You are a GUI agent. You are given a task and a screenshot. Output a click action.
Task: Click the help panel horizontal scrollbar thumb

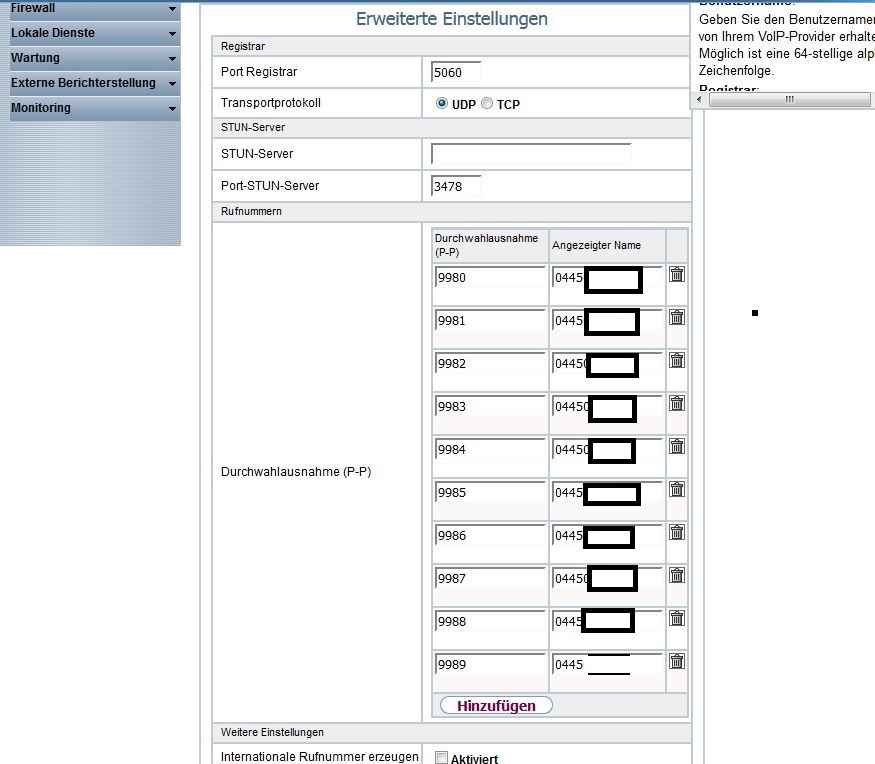pos(789,99)
